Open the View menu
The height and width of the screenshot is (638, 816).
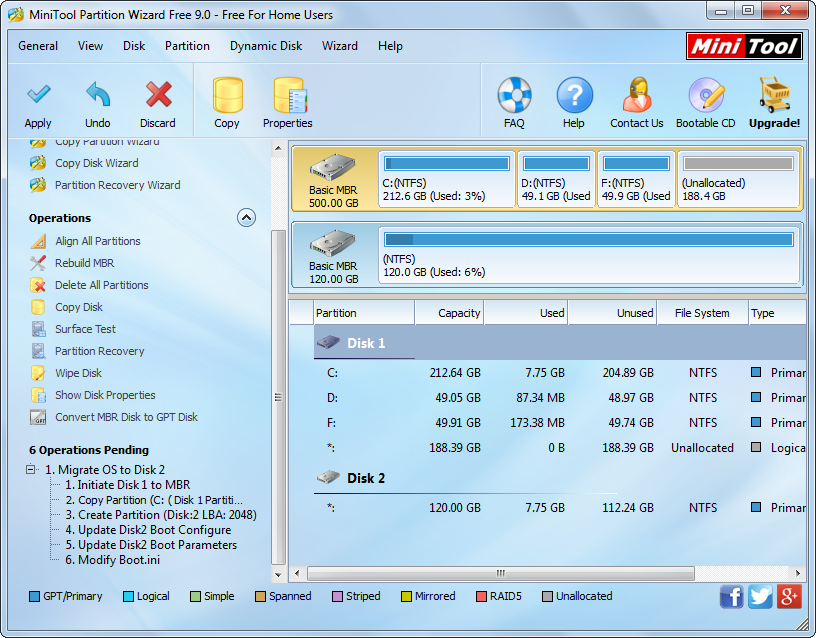tap(91, 46)
